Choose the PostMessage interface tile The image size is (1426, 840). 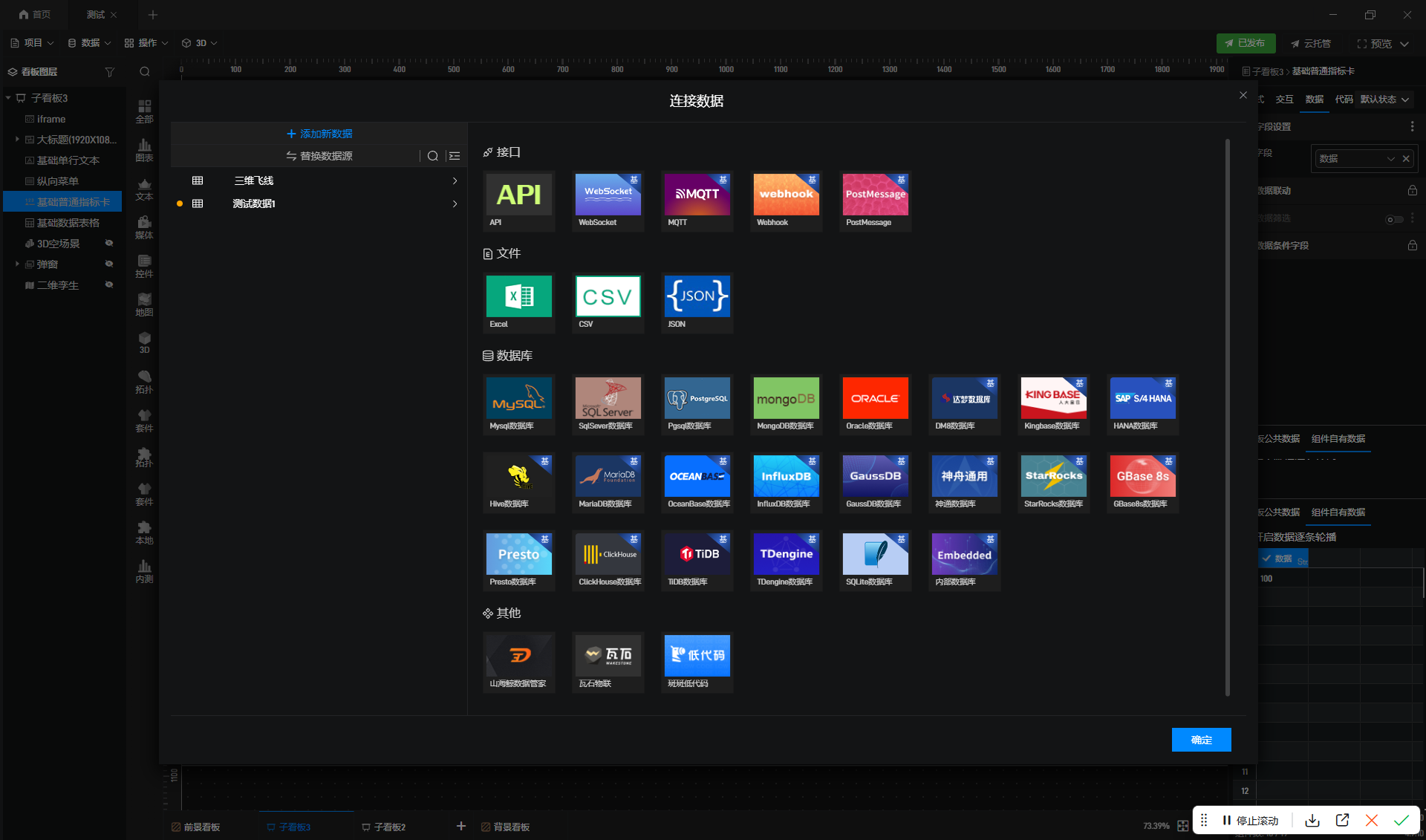click(x=875, y=201)
